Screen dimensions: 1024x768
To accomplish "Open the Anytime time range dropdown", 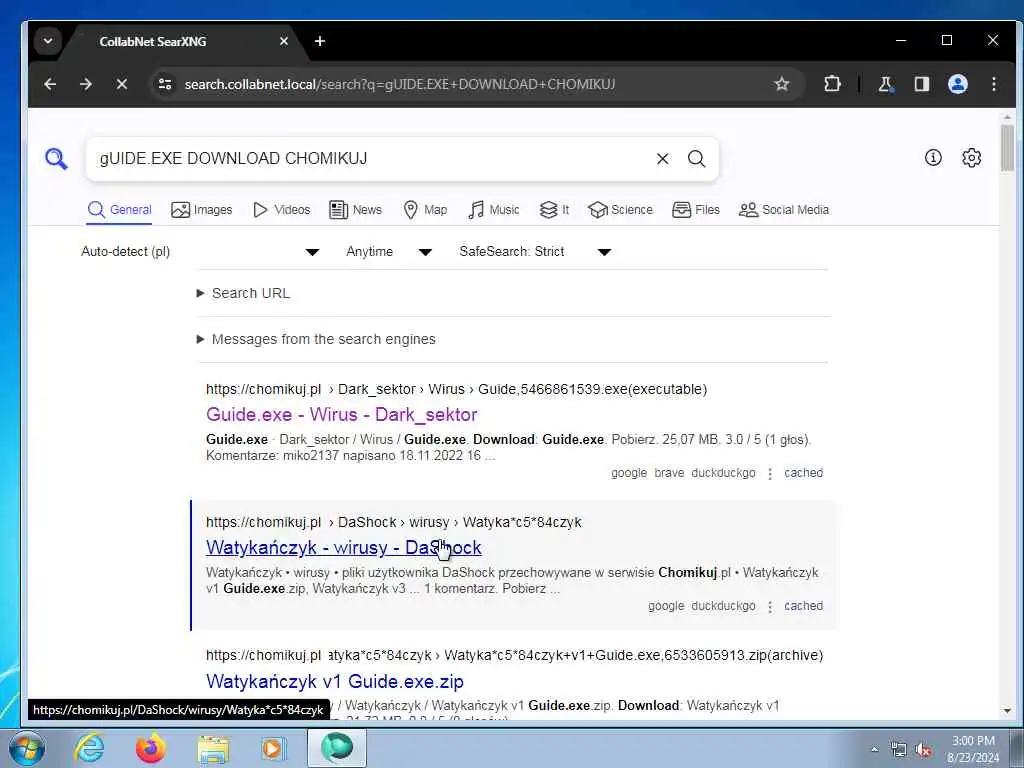I will [x=389, y=251].
